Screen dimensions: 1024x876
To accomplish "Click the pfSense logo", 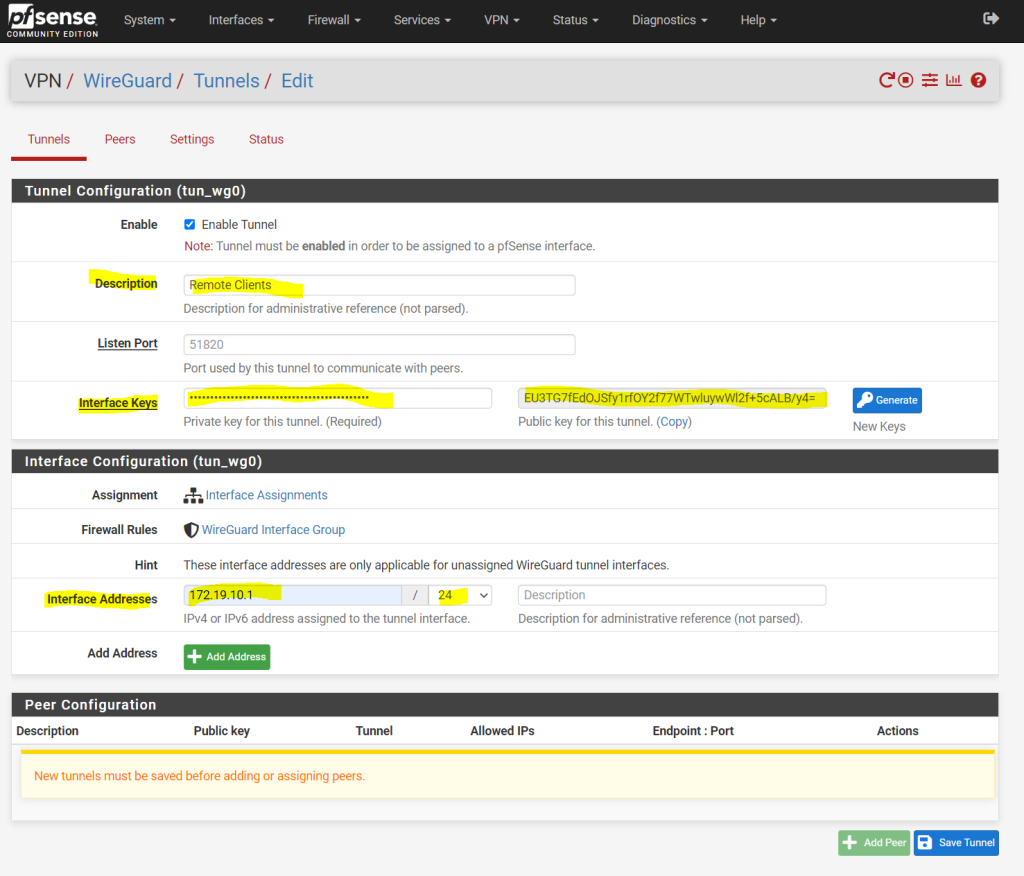I will pyautogui.click(x=52, y=22).
